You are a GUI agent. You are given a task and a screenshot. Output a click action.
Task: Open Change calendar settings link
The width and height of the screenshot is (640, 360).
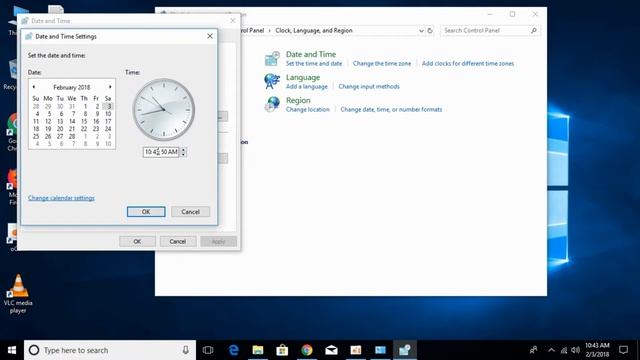(x=61, y=198)
